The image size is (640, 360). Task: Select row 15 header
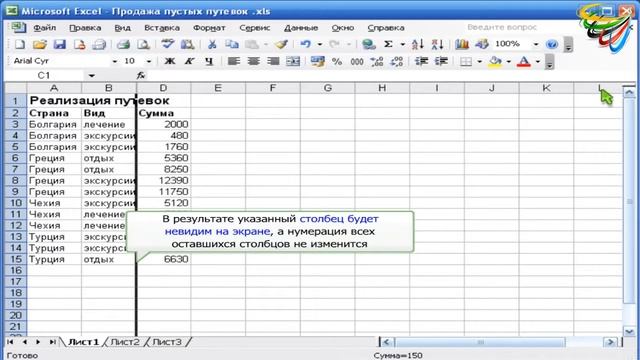coord(16,259)
